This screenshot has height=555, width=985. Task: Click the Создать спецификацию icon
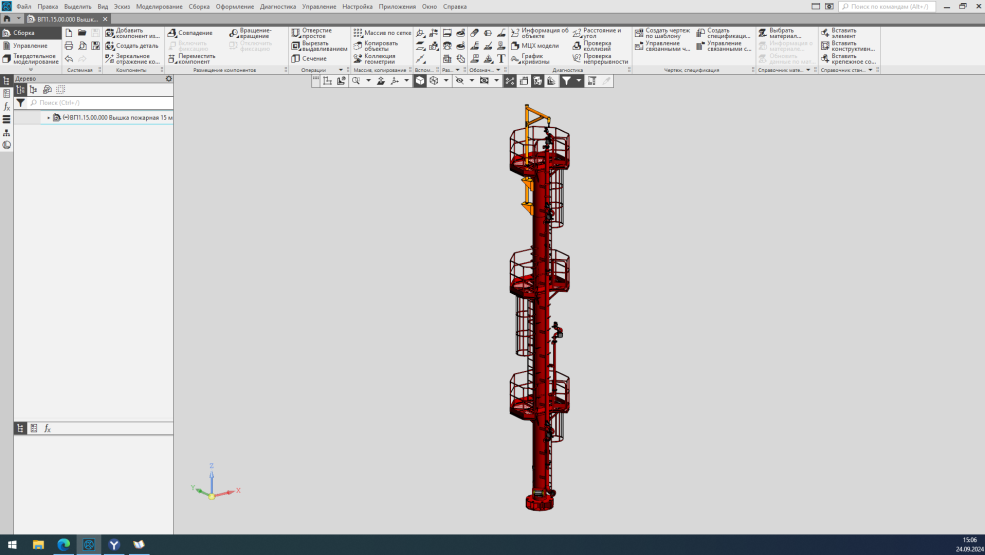click(x=700, y=33)
